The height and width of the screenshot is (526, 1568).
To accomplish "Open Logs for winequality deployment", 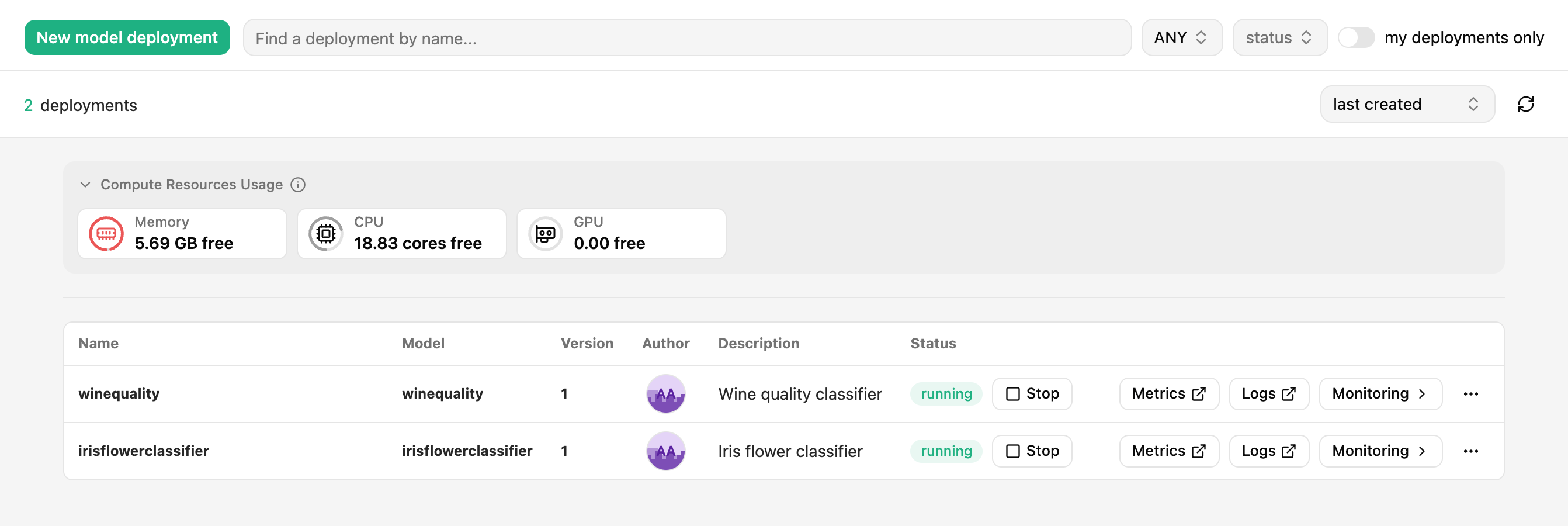I will (x=1268, y=394).
